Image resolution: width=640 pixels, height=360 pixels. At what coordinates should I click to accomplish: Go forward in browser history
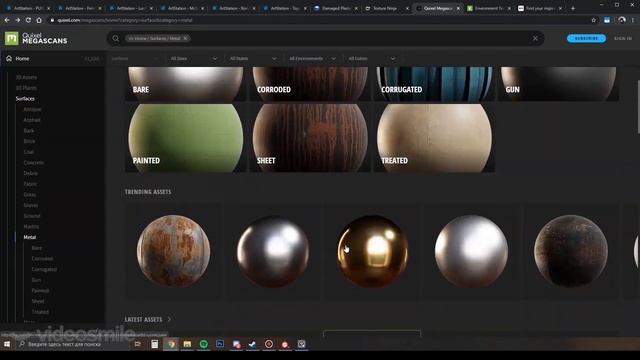pyautogui.click(x=18, y=20)
